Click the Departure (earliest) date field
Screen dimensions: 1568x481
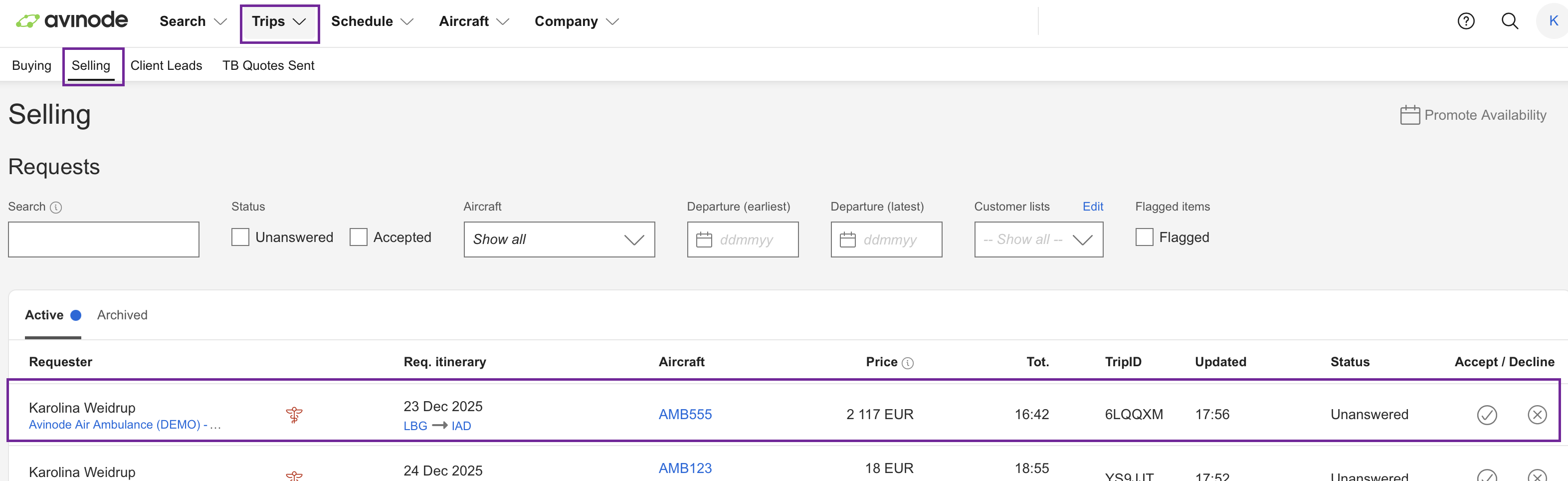coord(743,240)
